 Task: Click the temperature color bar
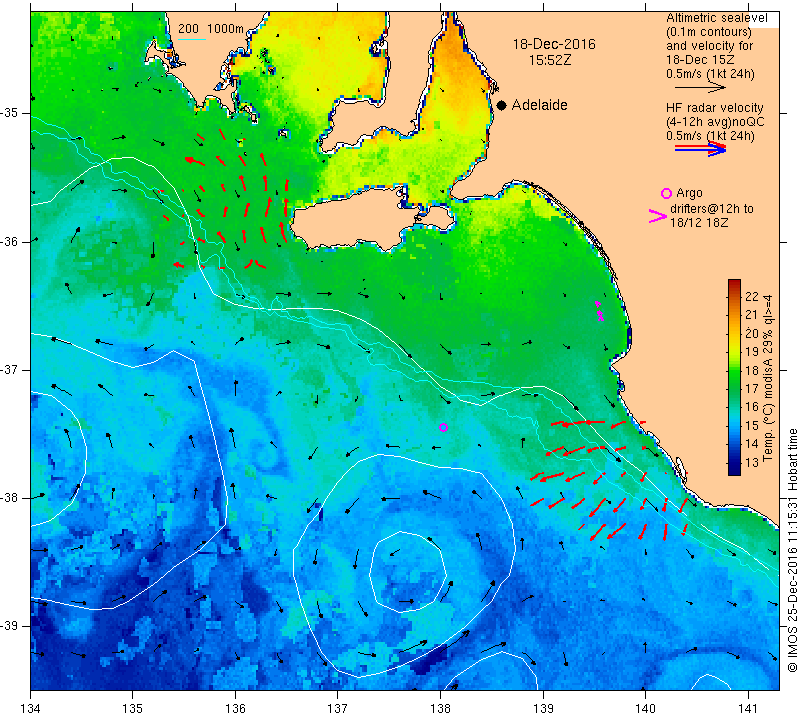click(x=734, y=377)
